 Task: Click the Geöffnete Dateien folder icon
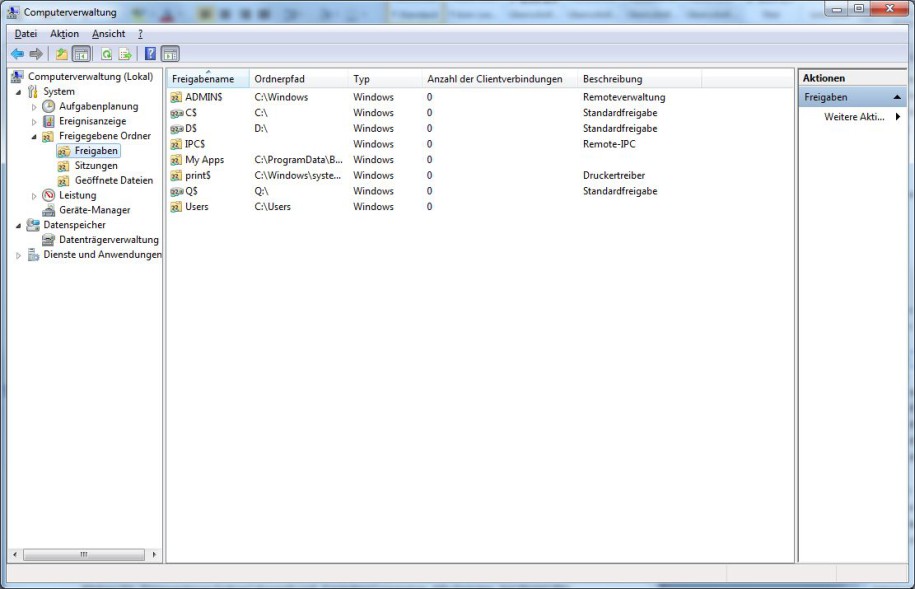(64, 180)
